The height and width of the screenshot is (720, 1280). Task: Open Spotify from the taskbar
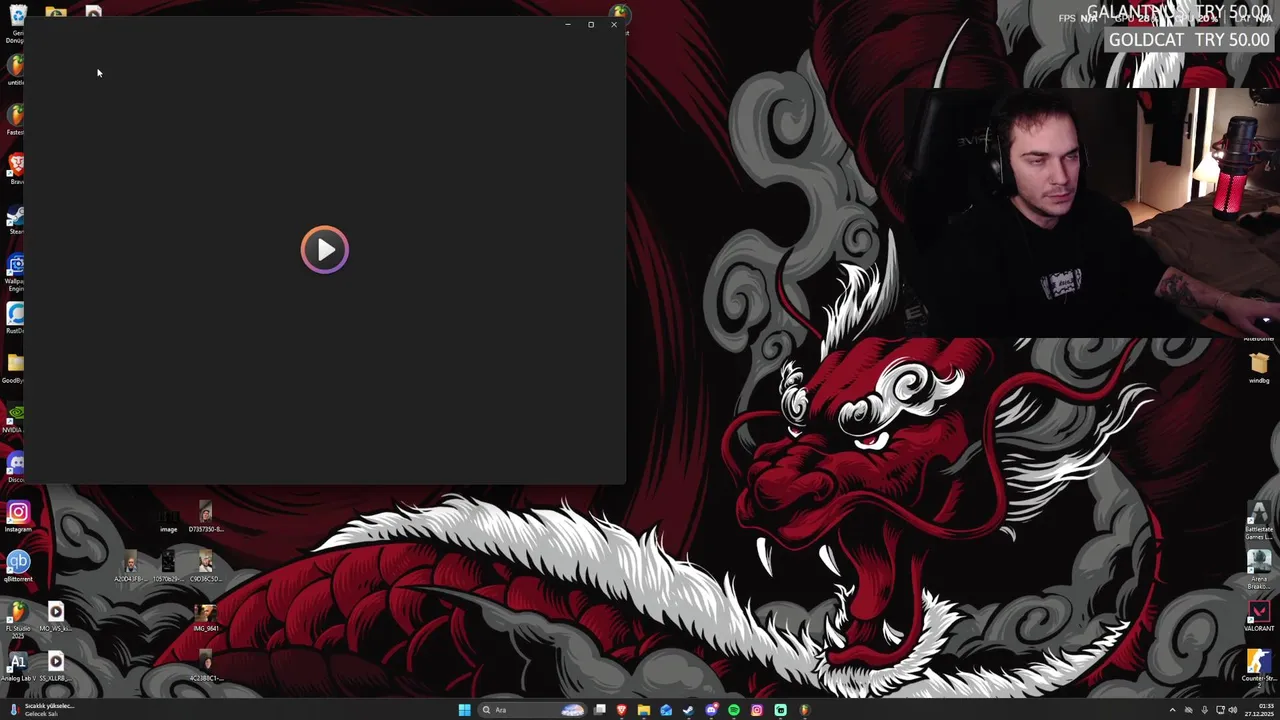coord(734,710)
